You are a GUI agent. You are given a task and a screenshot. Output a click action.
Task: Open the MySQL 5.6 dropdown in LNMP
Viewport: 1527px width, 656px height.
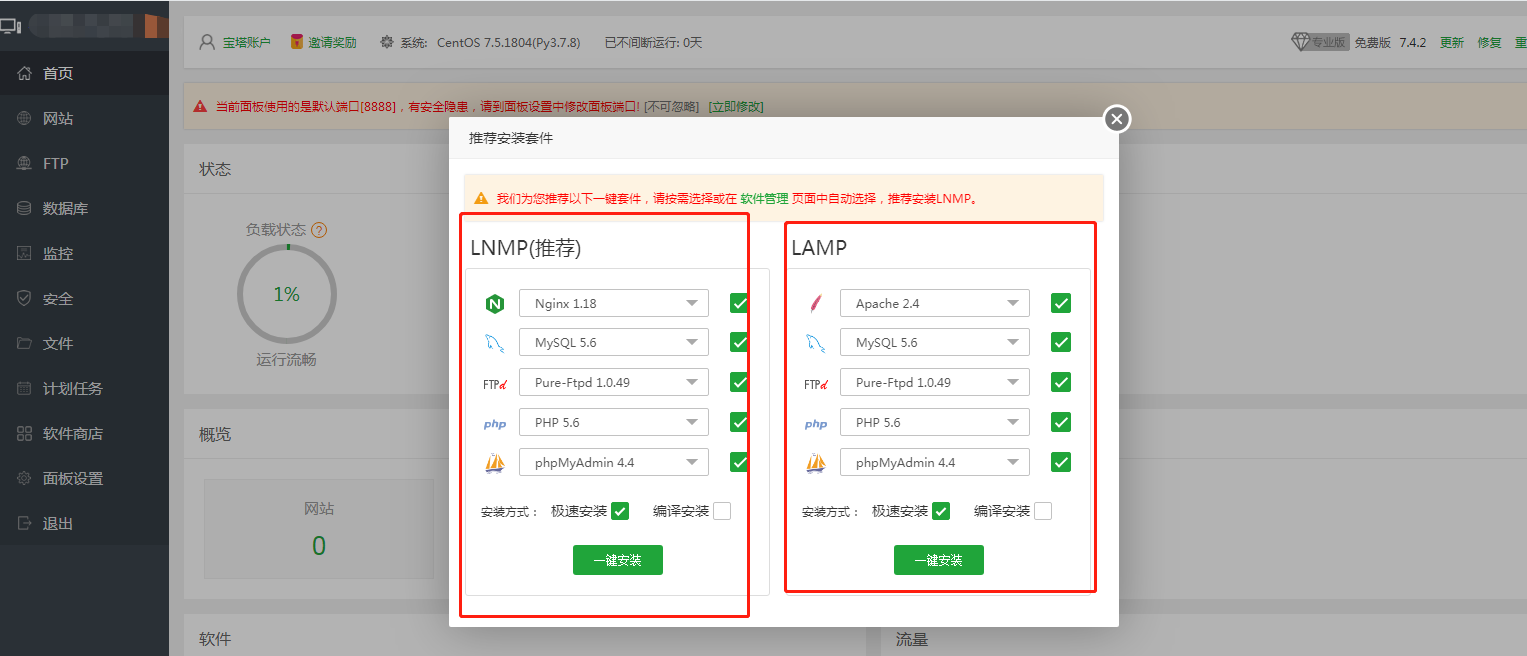coord(613,343)
